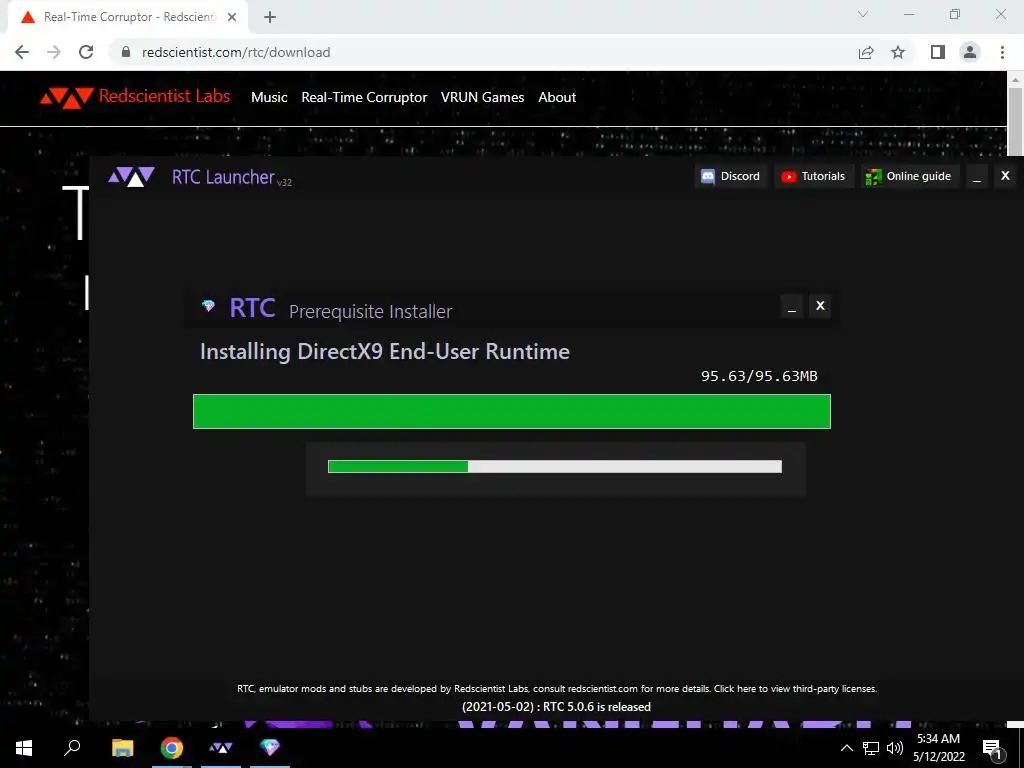1024x768 pixels.
Task: Share this page icon
Action: click(x=866, y=52)
